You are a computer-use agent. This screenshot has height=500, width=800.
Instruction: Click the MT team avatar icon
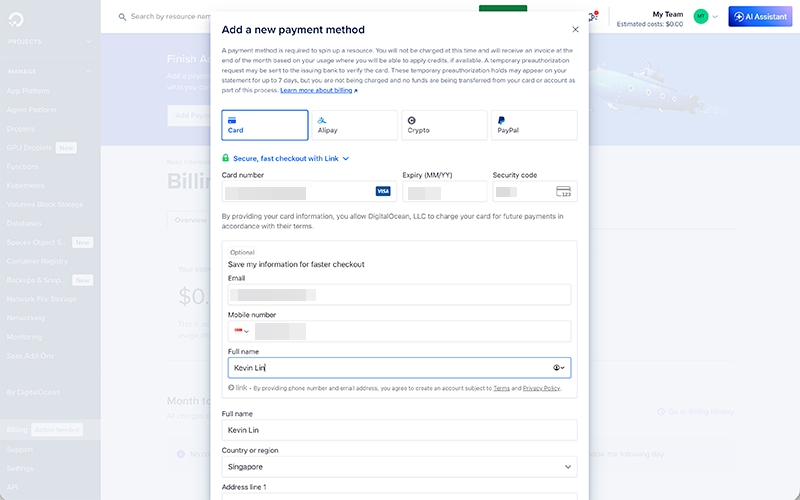(701, 17)
